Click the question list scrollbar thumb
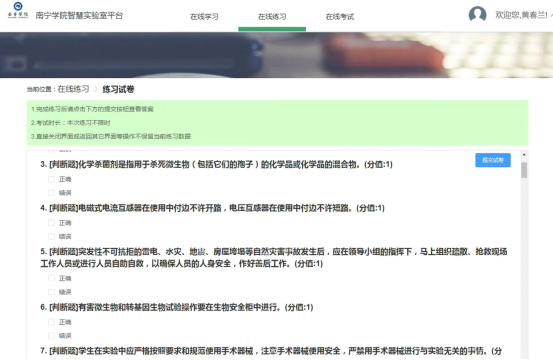The width and height of the screenshot is (553, 360). click(524, 170)
